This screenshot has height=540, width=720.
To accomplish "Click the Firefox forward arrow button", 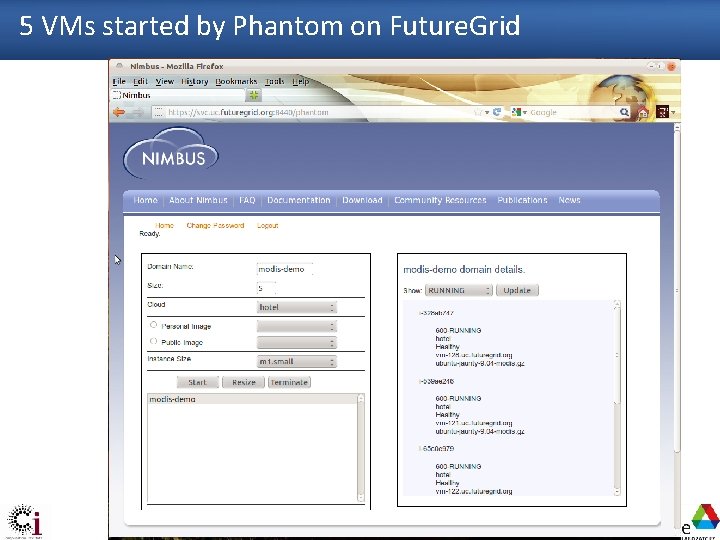I will click(137, 112).
